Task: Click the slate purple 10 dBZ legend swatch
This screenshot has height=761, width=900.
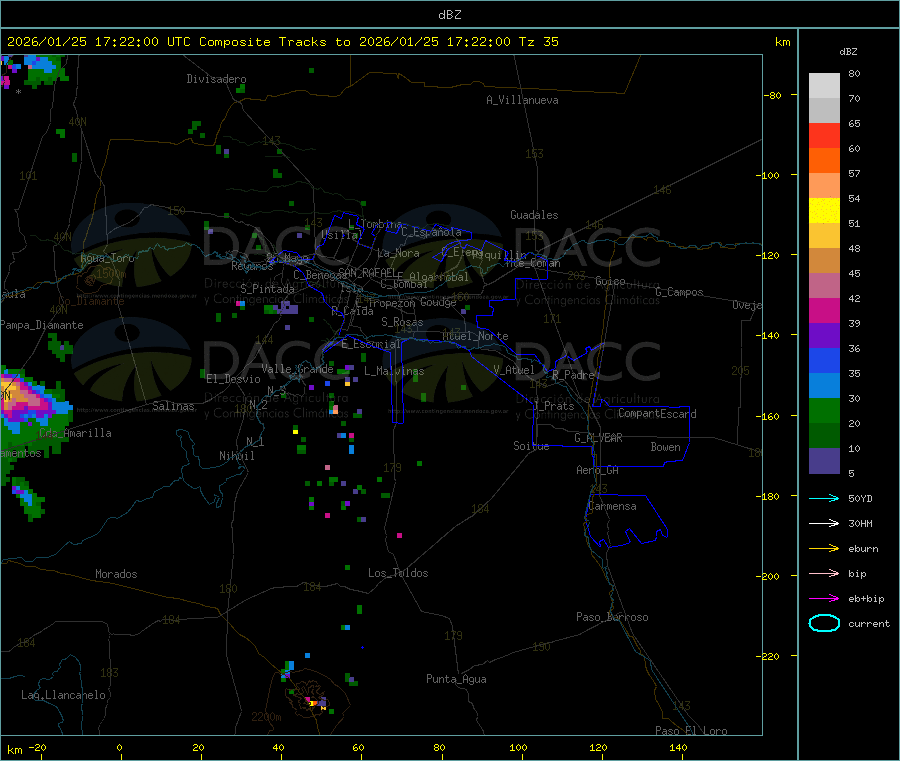Action: tap(824, 460)
